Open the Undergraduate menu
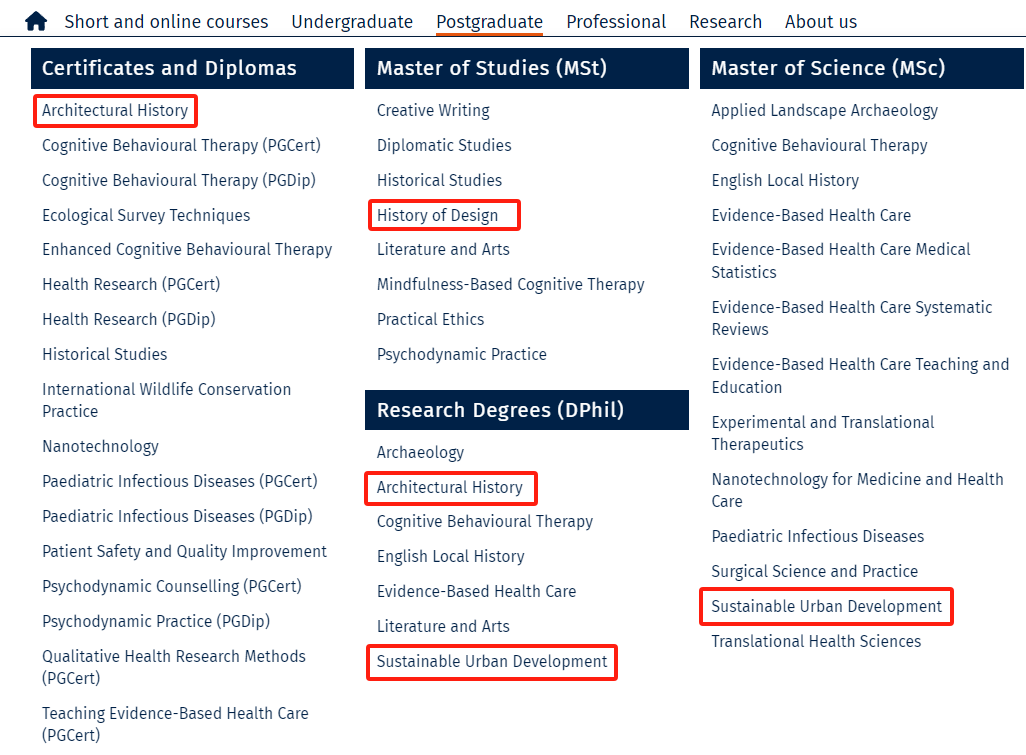The height and width of the screenshot is (755, 1026). coord(352,22)
